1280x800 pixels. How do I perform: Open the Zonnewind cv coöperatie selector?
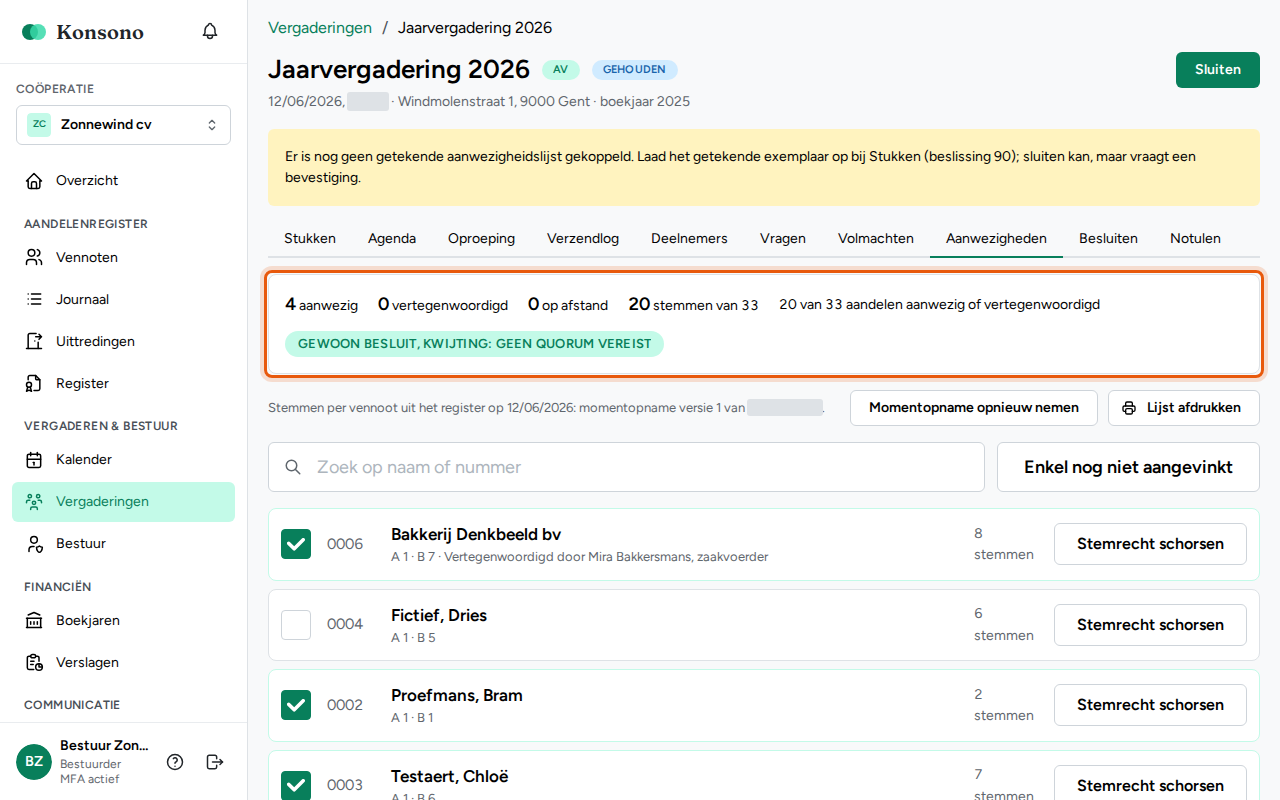tap(123, 125)
